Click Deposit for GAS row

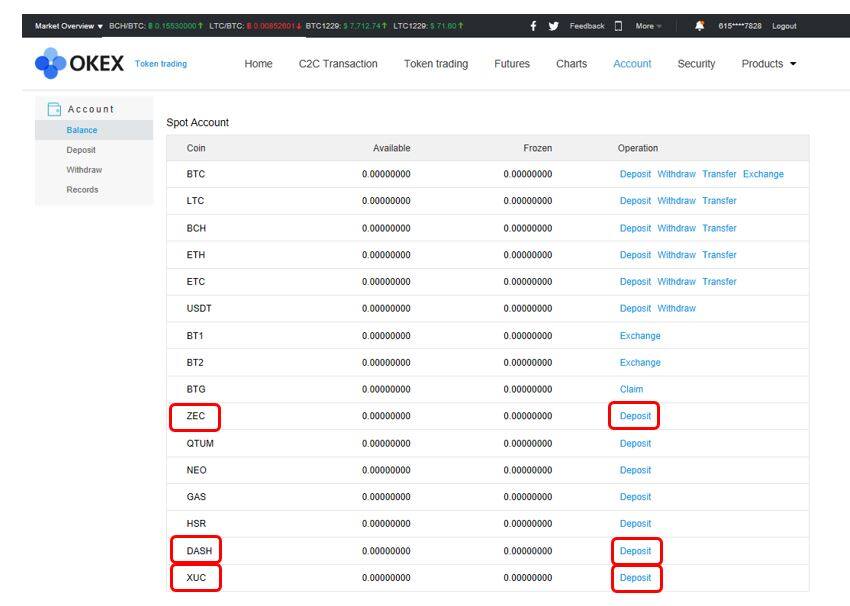click(x=635, y=497)
